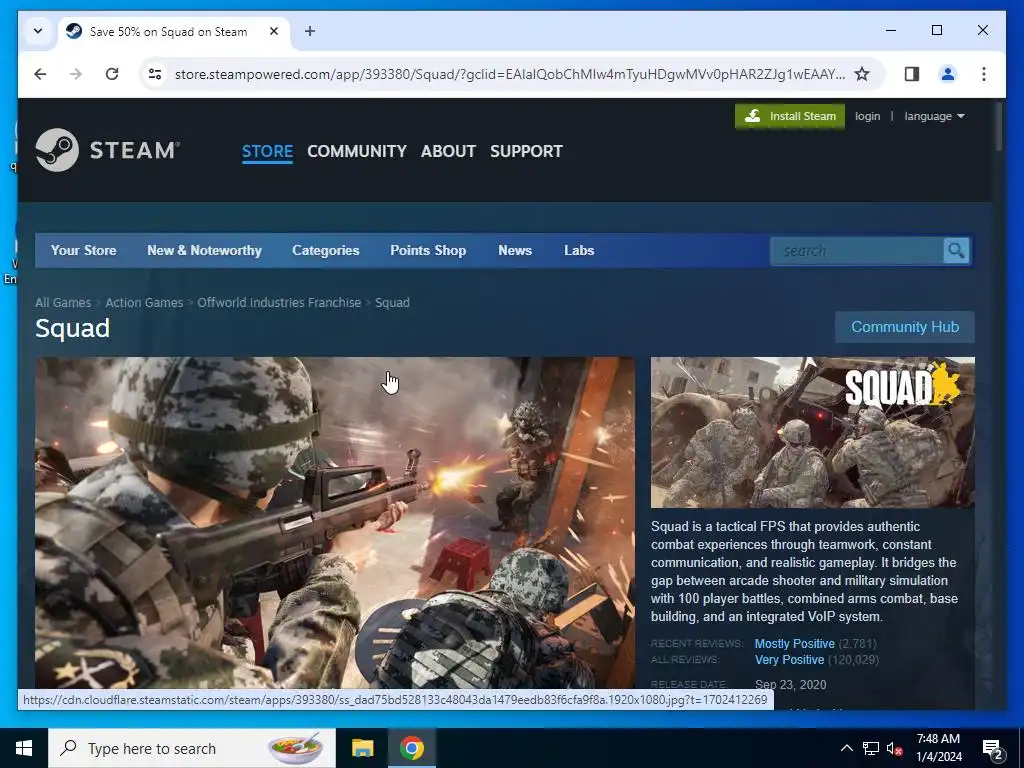The height and width of the screenshot is (768, 1024).
Task: Reload the Steam page
Action: pos(112,74)
